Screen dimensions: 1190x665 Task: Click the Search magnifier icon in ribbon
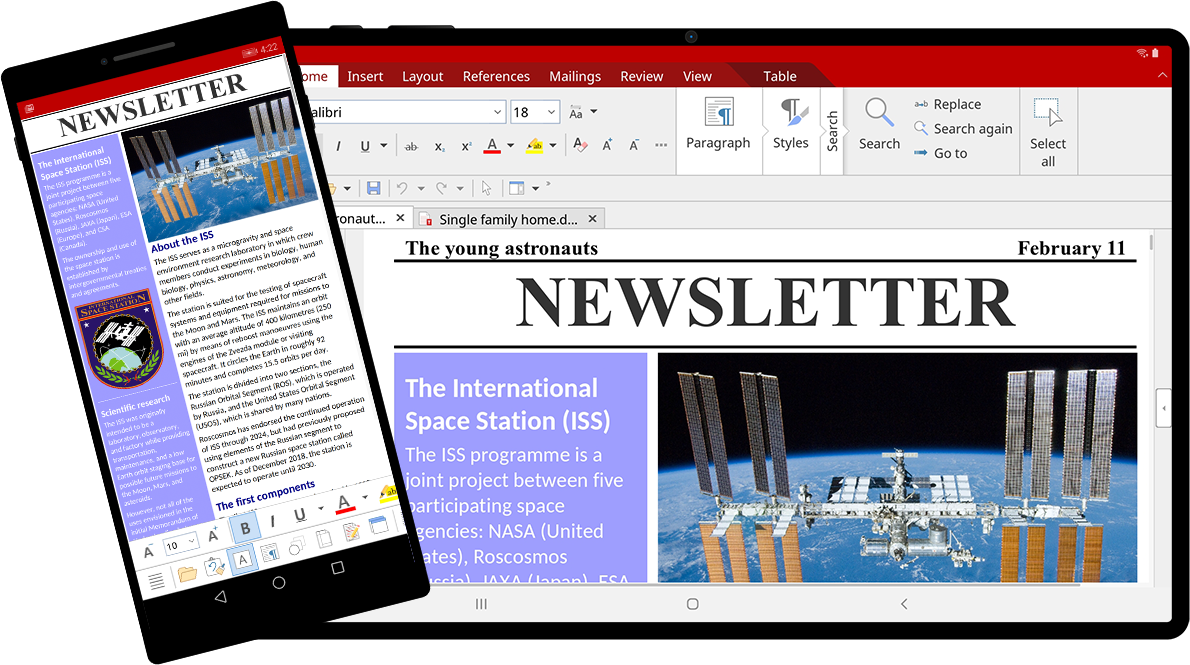(879, 112)
